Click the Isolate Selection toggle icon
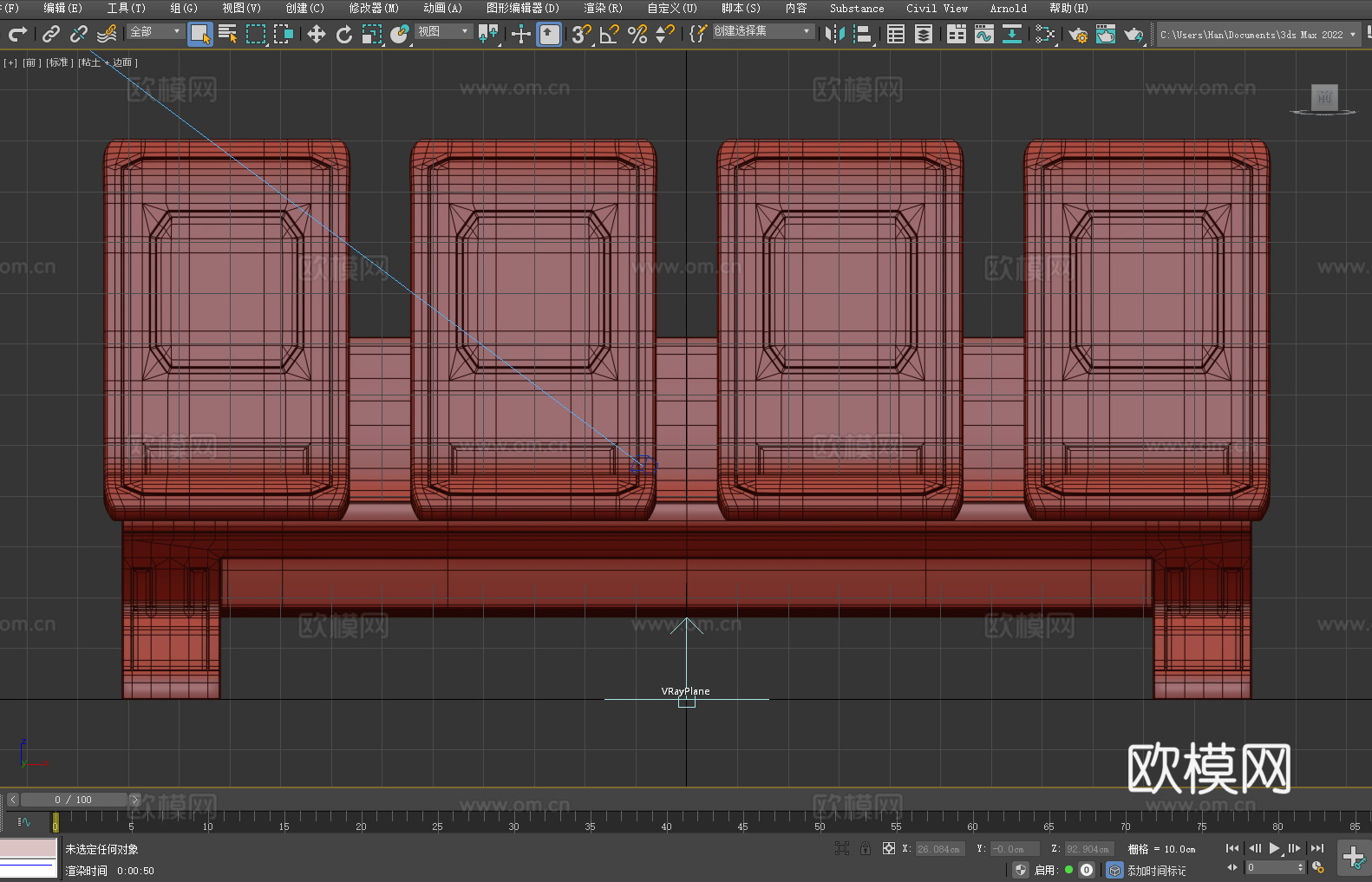The width and height of the screenshot is (1372, 882). tap(841, 849)
